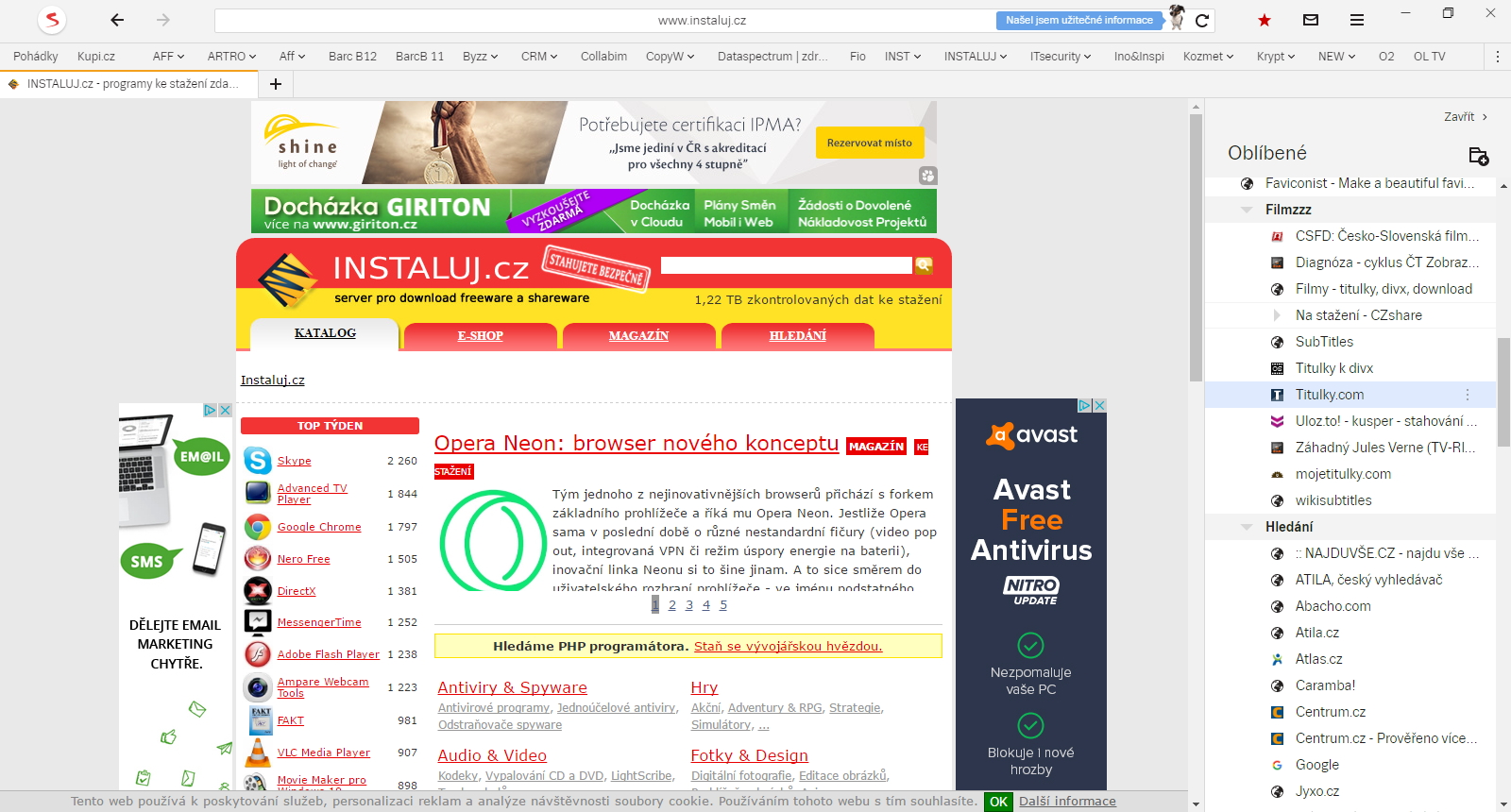Image resolution: width=1511 pixels, height=812 pixels.
Task: Open the browser hamburger menu
Action: (1357, 20)
